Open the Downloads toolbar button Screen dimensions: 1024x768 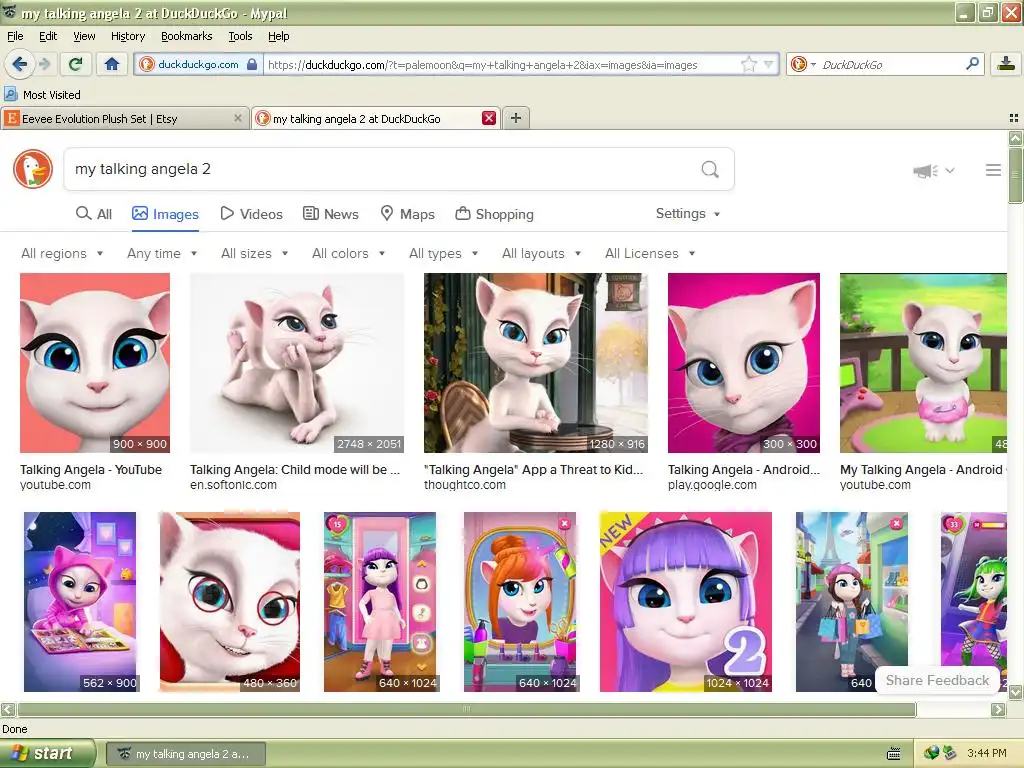[1006, 64]
